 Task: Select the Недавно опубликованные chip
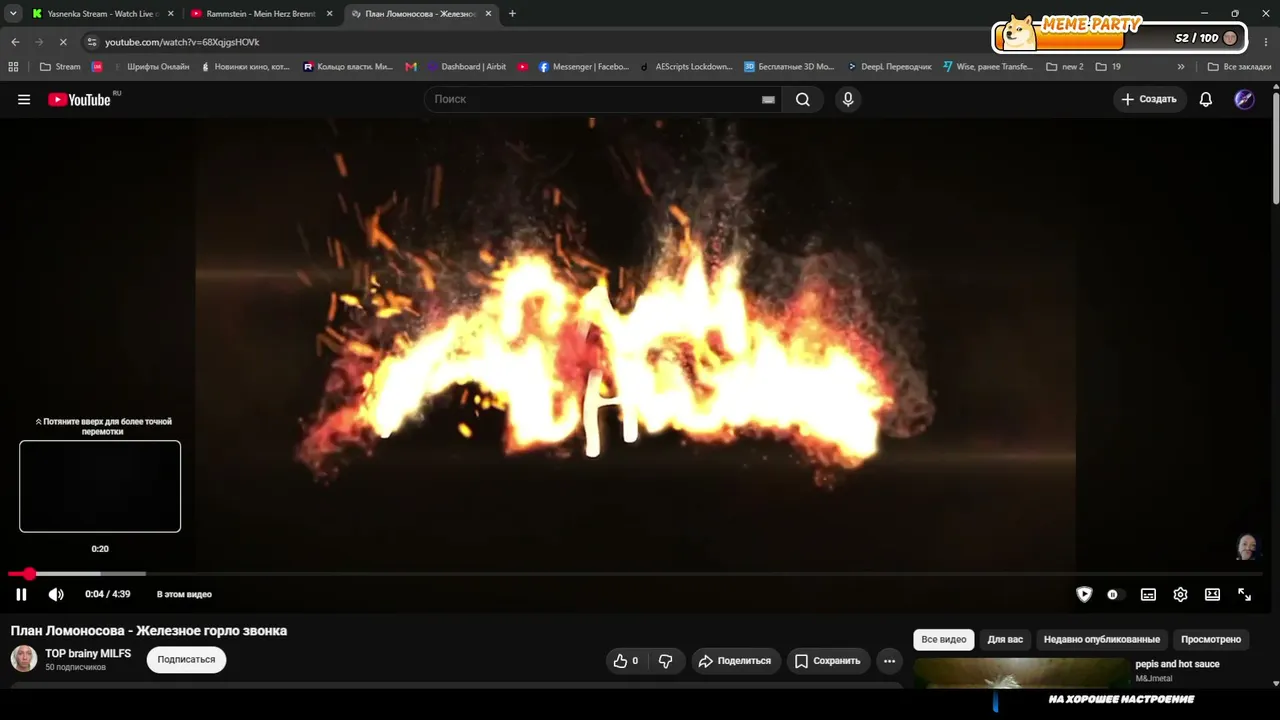click(1102, 640)
